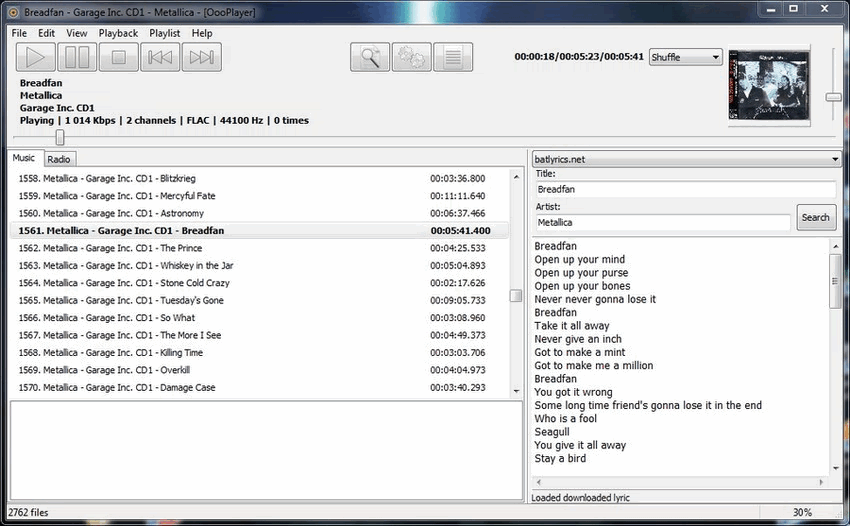Skip to next track
Viewport: 850px width, 526px height.
[x=202, y=57]
